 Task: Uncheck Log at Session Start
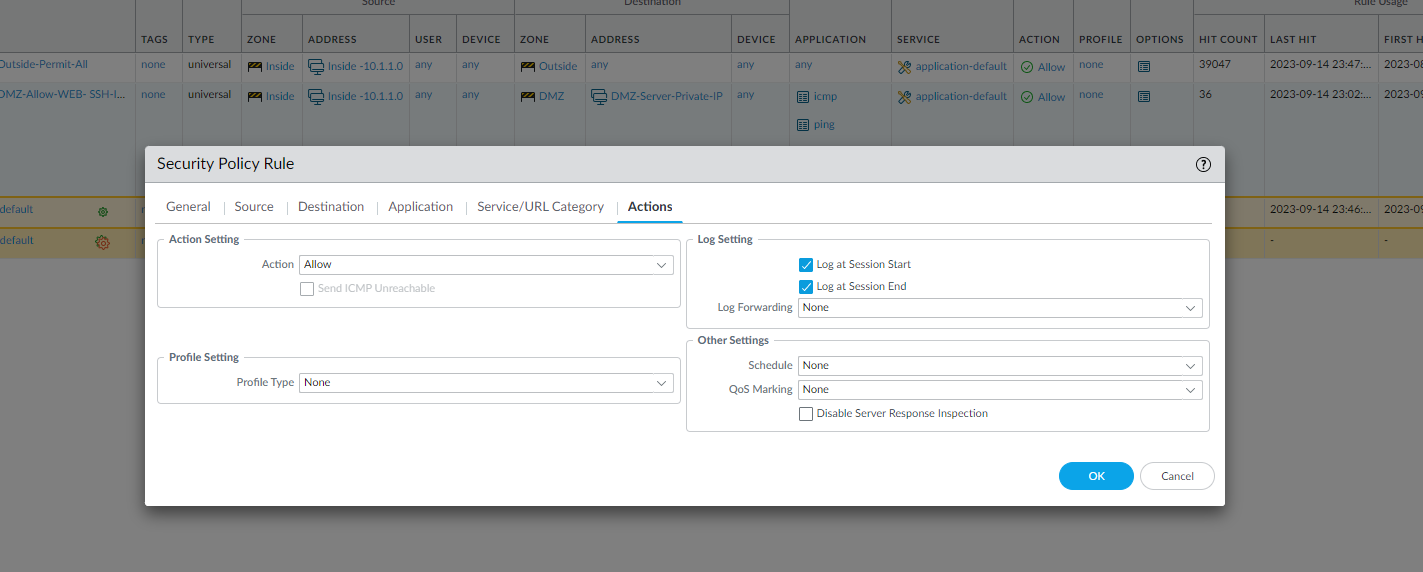point(806,265)
